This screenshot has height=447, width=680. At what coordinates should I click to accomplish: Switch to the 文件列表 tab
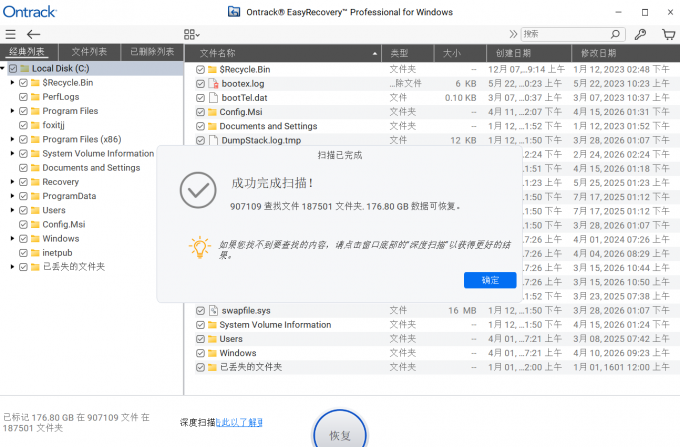tap(89, 52)
